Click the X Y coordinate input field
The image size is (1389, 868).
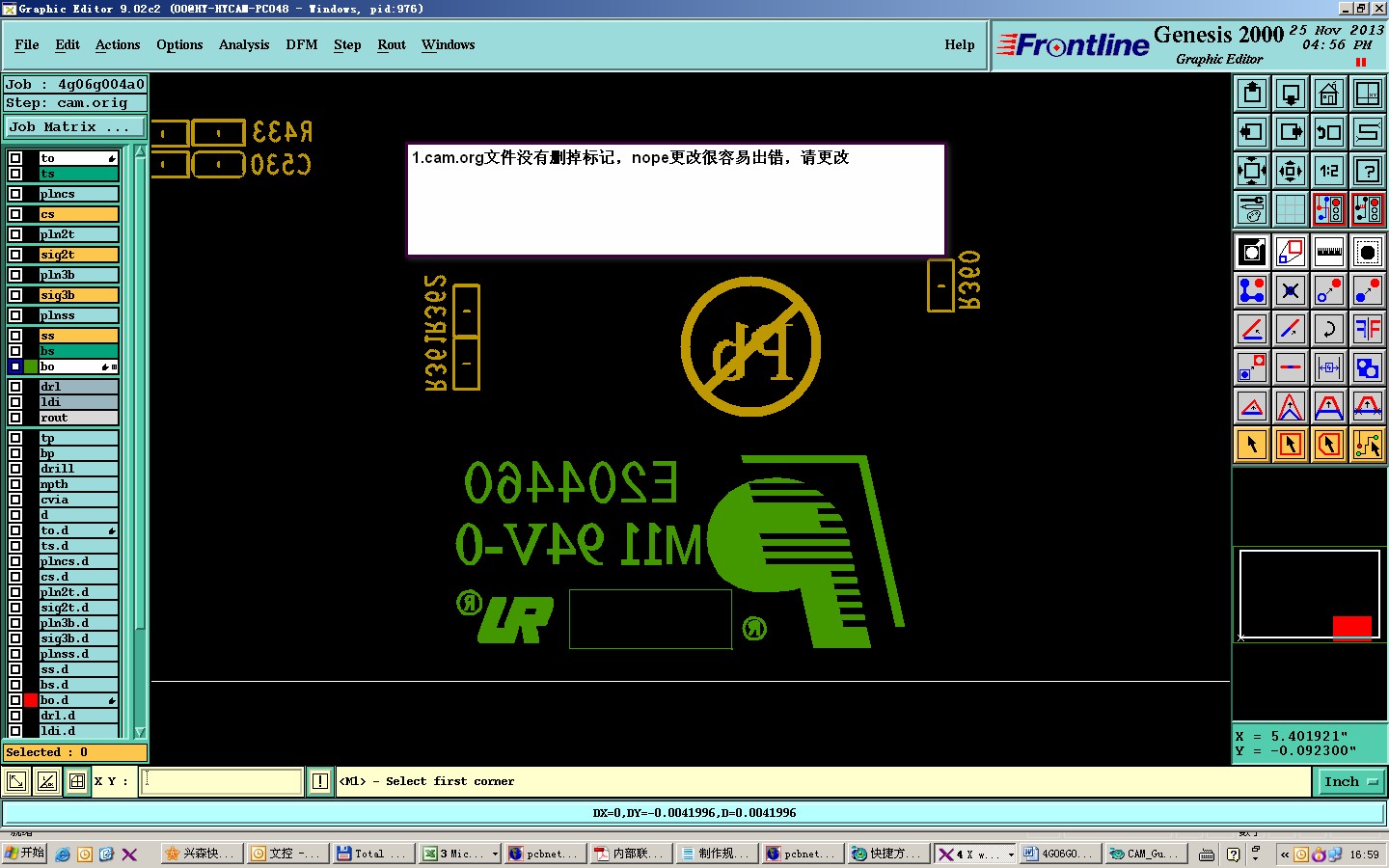[223, 781]
